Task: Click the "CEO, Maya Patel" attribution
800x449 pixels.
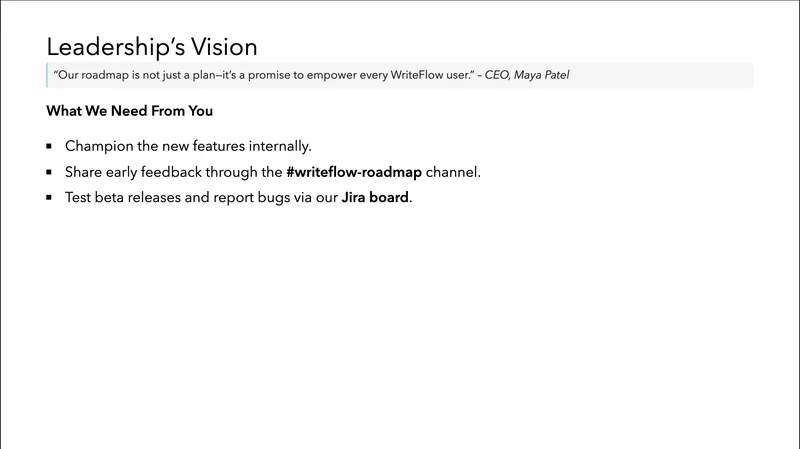Action: (x=527, y=75)
